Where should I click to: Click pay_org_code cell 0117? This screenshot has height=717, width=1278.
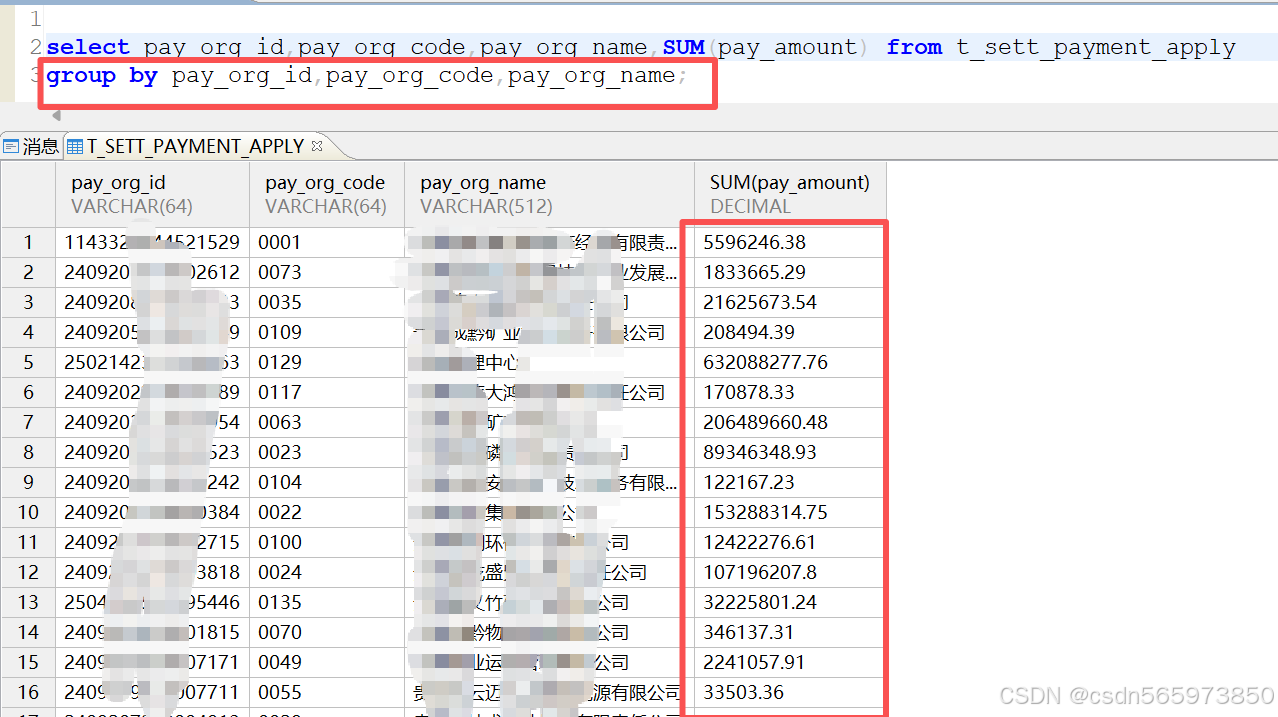click(x=327, y=392)
